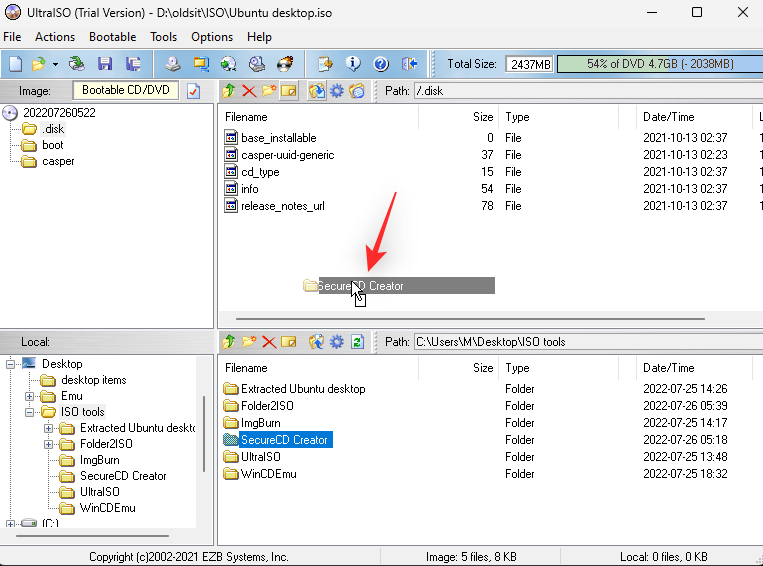Click the hide image tree icon
Image resolution: width=763 pixels, height=566 pixels.
tap(357, 91)
